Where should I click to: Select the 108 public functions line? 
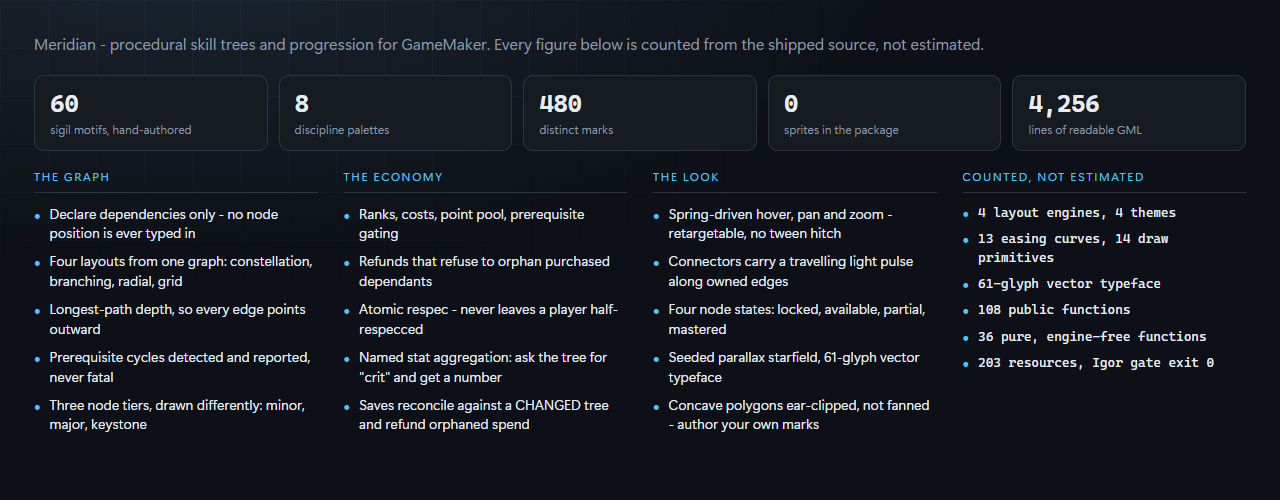point(1054,310)
